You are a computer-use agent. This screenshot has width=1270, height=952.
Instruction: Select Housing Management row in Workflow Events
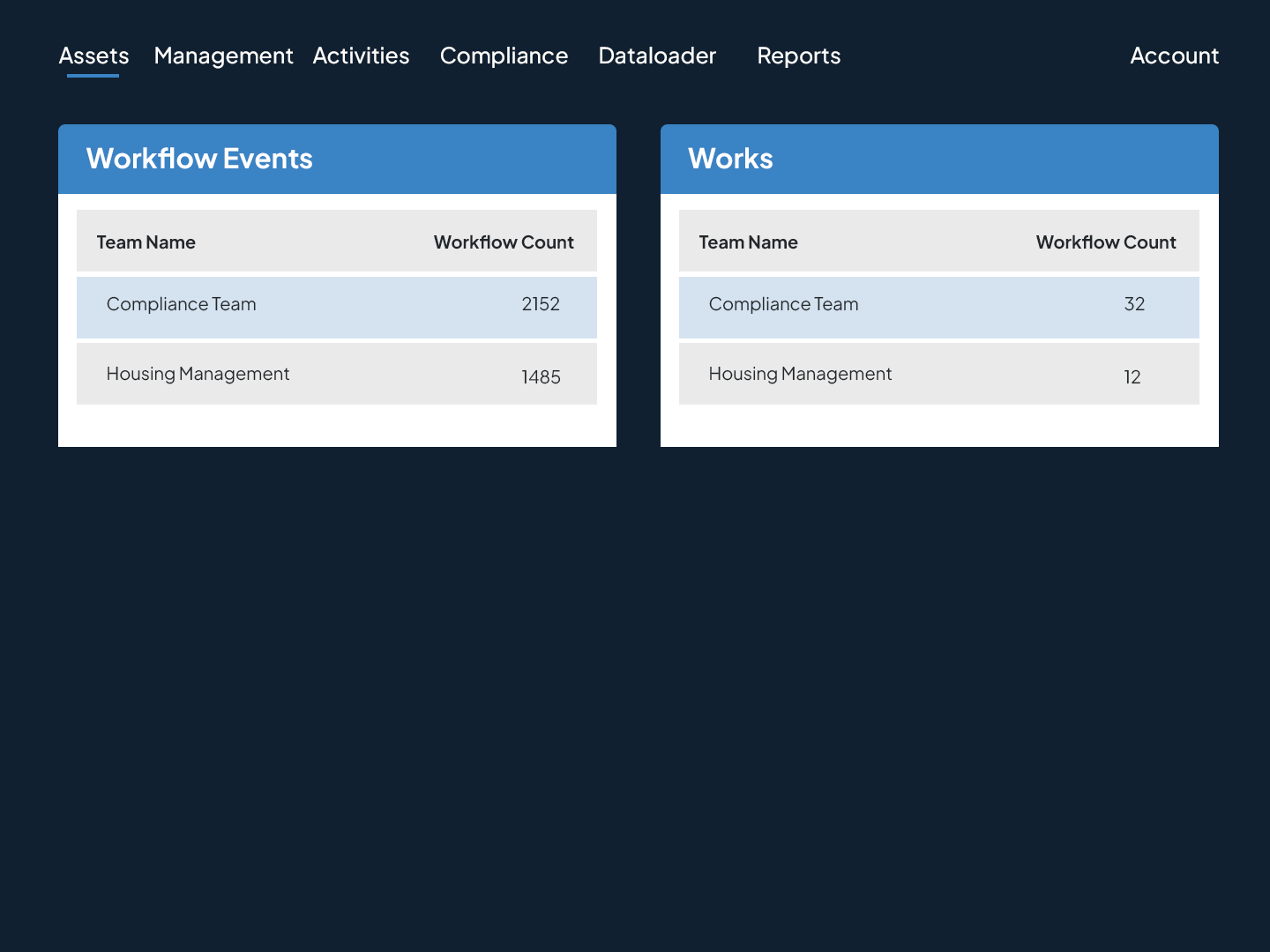pos(337,374)
